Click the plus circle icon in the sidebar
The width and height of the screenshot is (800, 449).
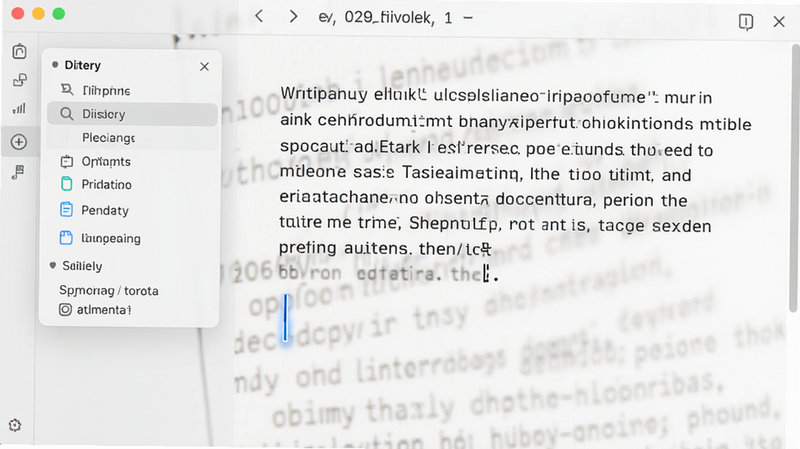click(19, 142)
